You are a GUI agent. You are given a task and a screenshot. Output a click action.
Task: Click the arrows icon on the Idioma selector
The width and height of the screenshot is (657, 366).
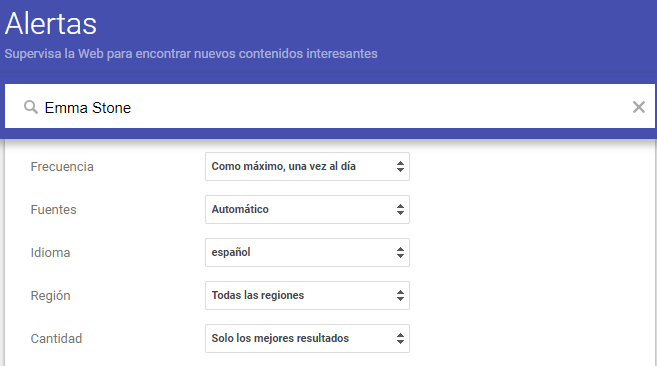tap(400, 252)
